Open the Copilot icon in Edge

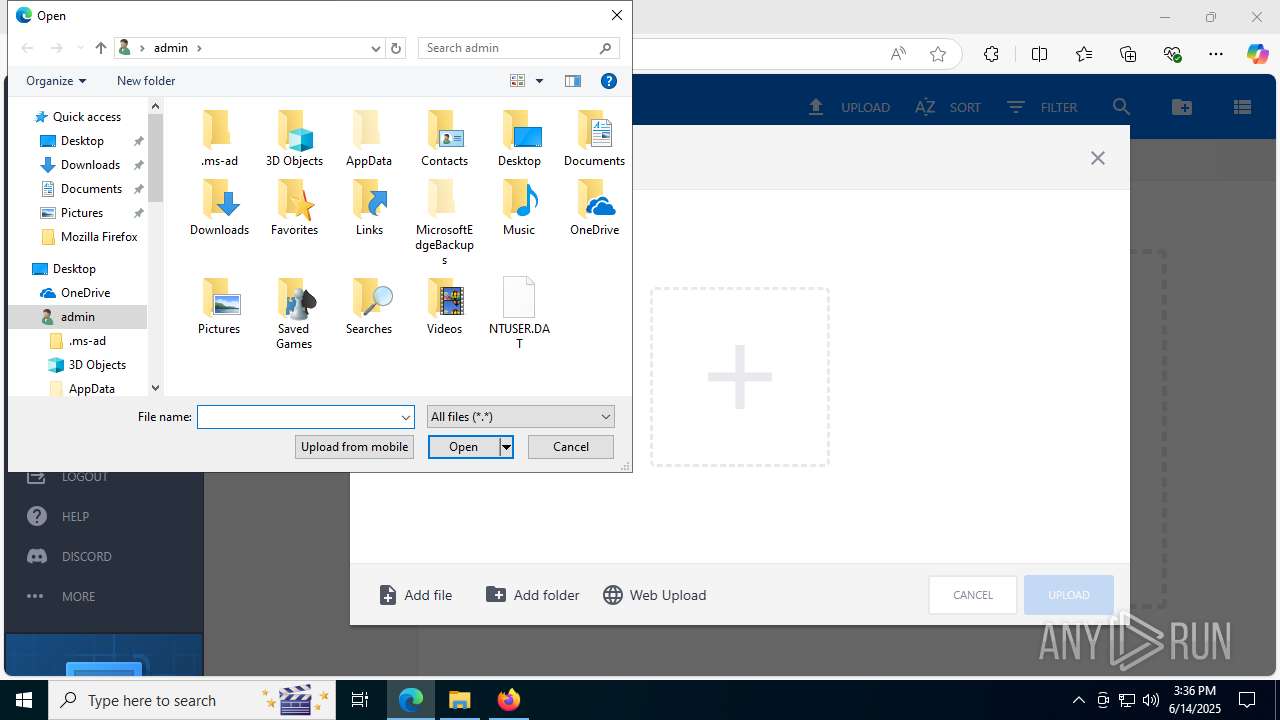click(1257, 54)
